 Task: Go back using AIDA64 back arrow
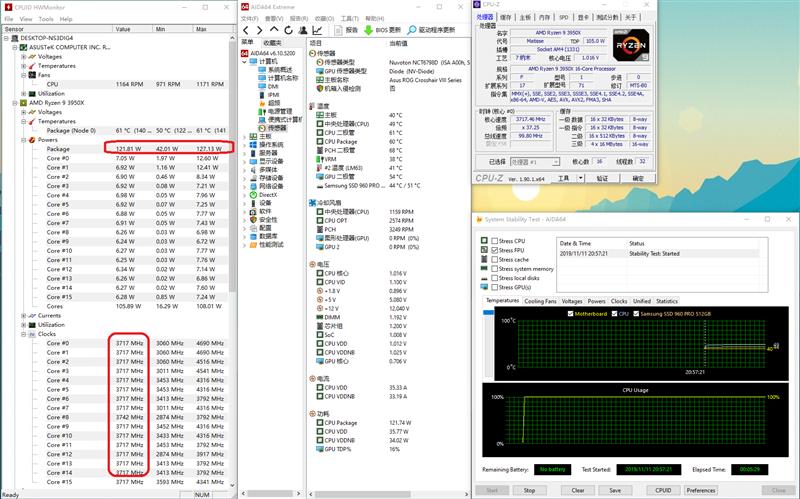coord(246,30)
